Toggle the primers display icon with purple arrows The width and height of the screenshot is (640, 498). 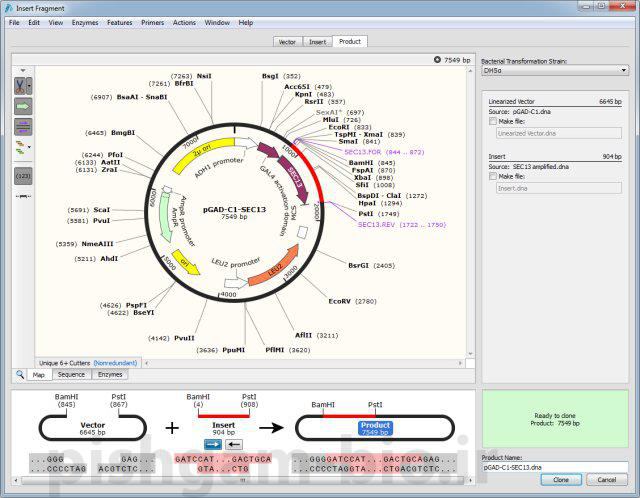click(x=22, y=125)
